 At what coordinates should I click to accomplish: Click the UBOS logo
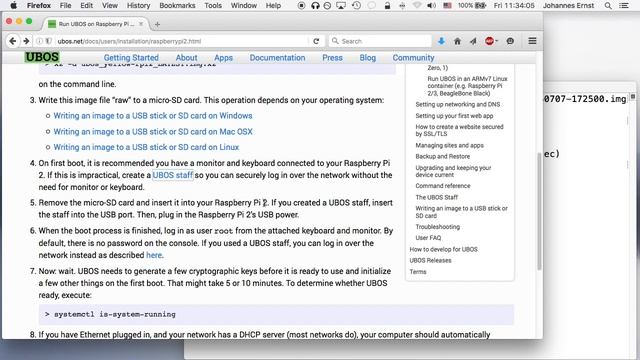(42, 57)
